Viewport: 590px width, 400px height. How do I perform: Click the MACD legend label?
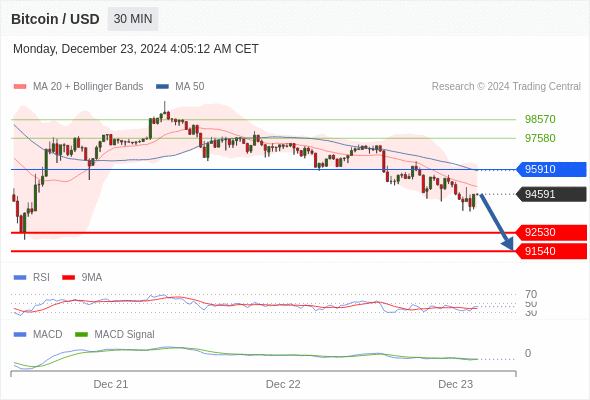click(x=48, y=334)
